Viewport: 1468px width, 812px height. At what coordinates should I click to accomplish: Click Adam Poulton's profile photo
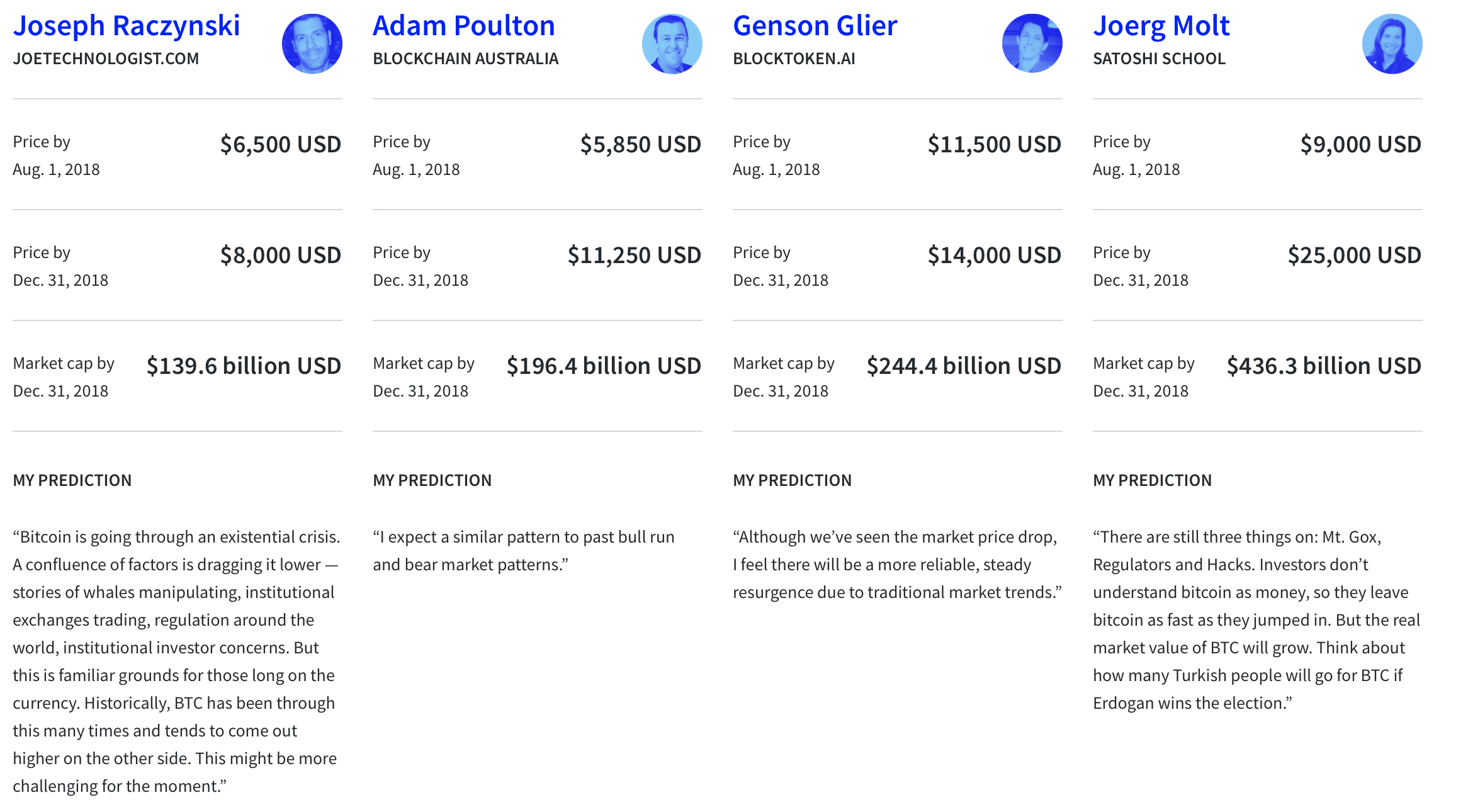click(672, 44)
